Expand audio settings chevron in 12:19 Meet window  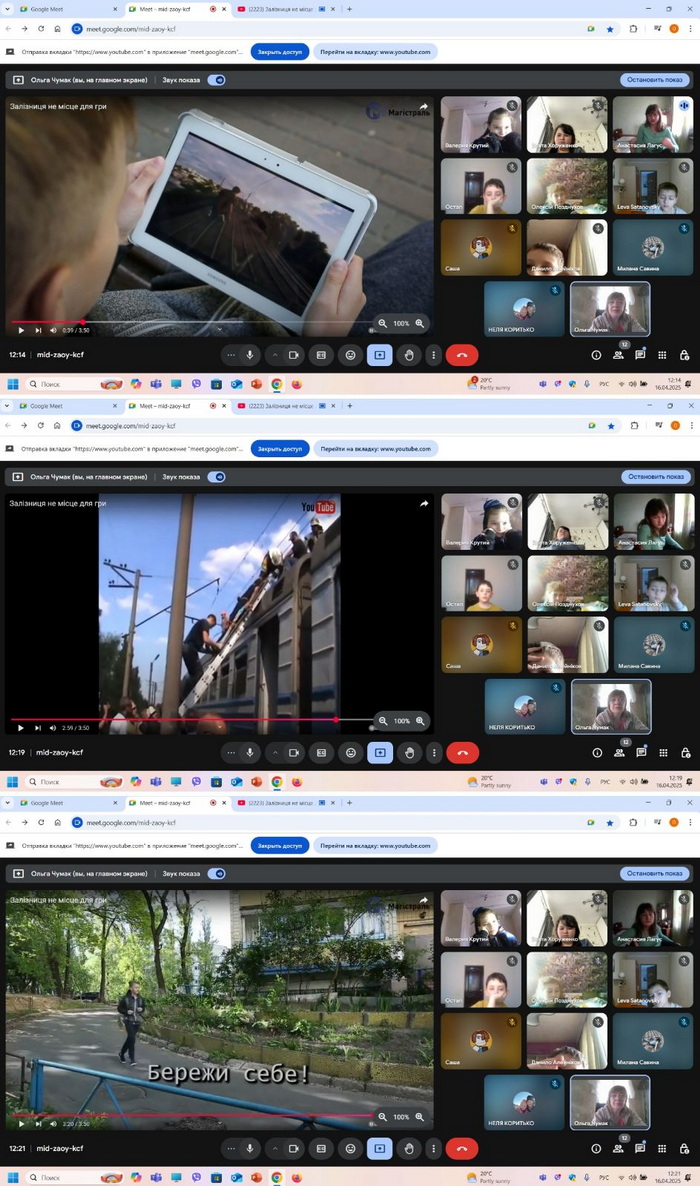275,753
